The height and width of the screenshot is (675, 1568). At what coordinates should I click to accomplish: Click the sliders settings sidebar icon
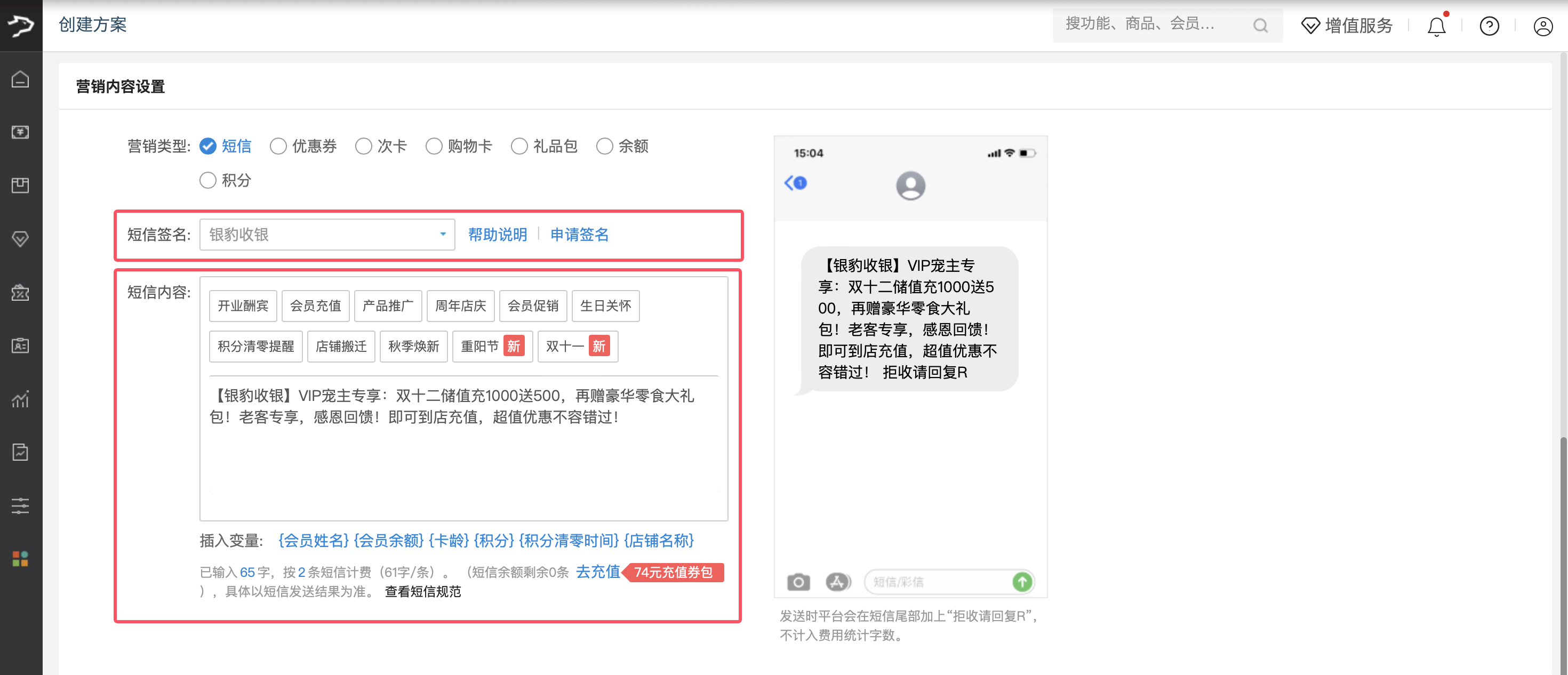[21, 505]
